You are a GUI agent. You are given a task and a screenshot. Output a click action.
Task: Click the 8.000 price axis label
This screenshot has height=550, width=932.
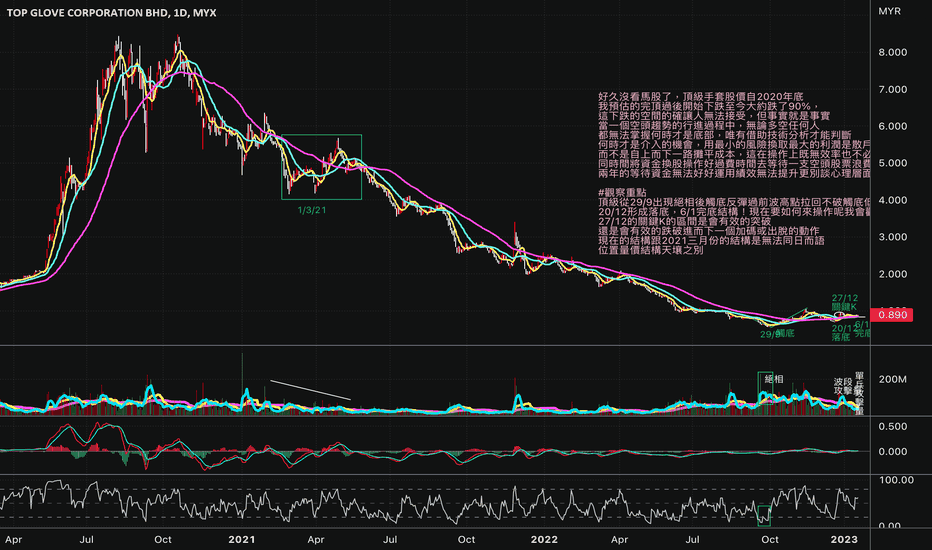click(x=893, y=52)
